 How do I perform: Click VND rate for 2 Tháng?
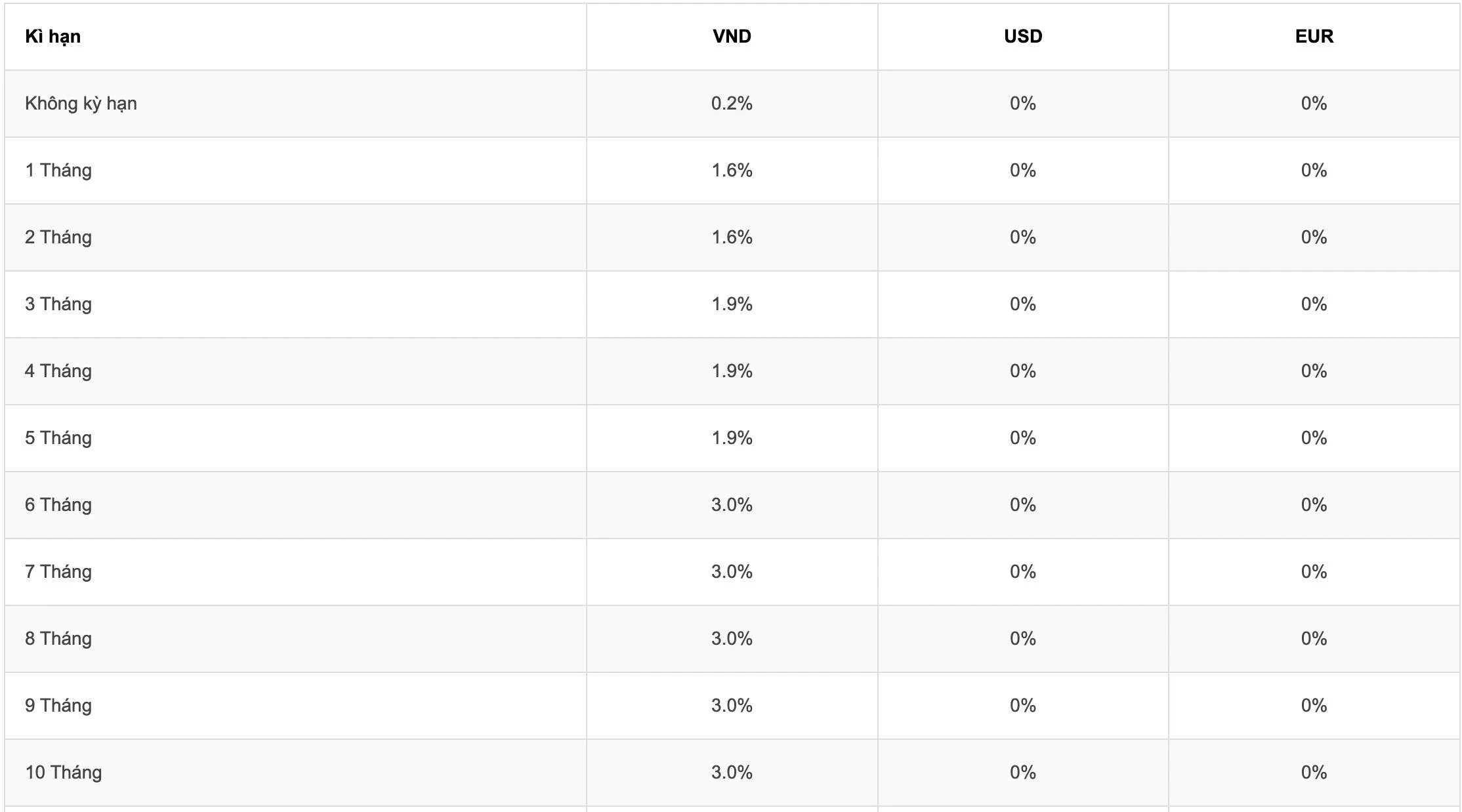click(732, 237)
